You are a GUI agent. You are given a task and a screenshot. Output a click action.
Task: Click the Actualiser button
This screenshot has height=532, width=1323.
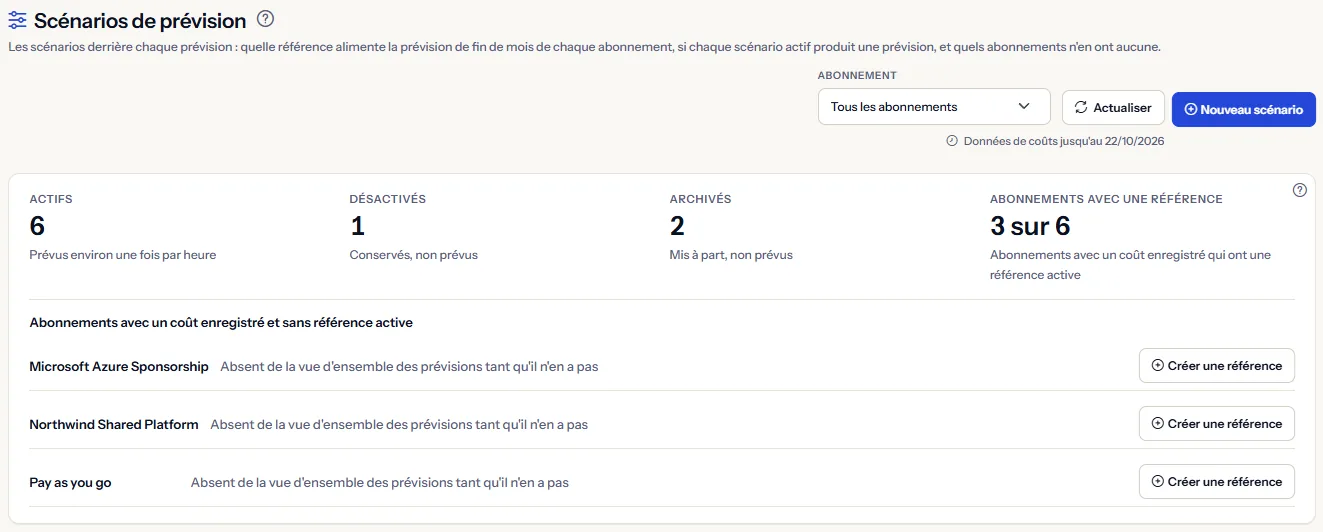1113,107
